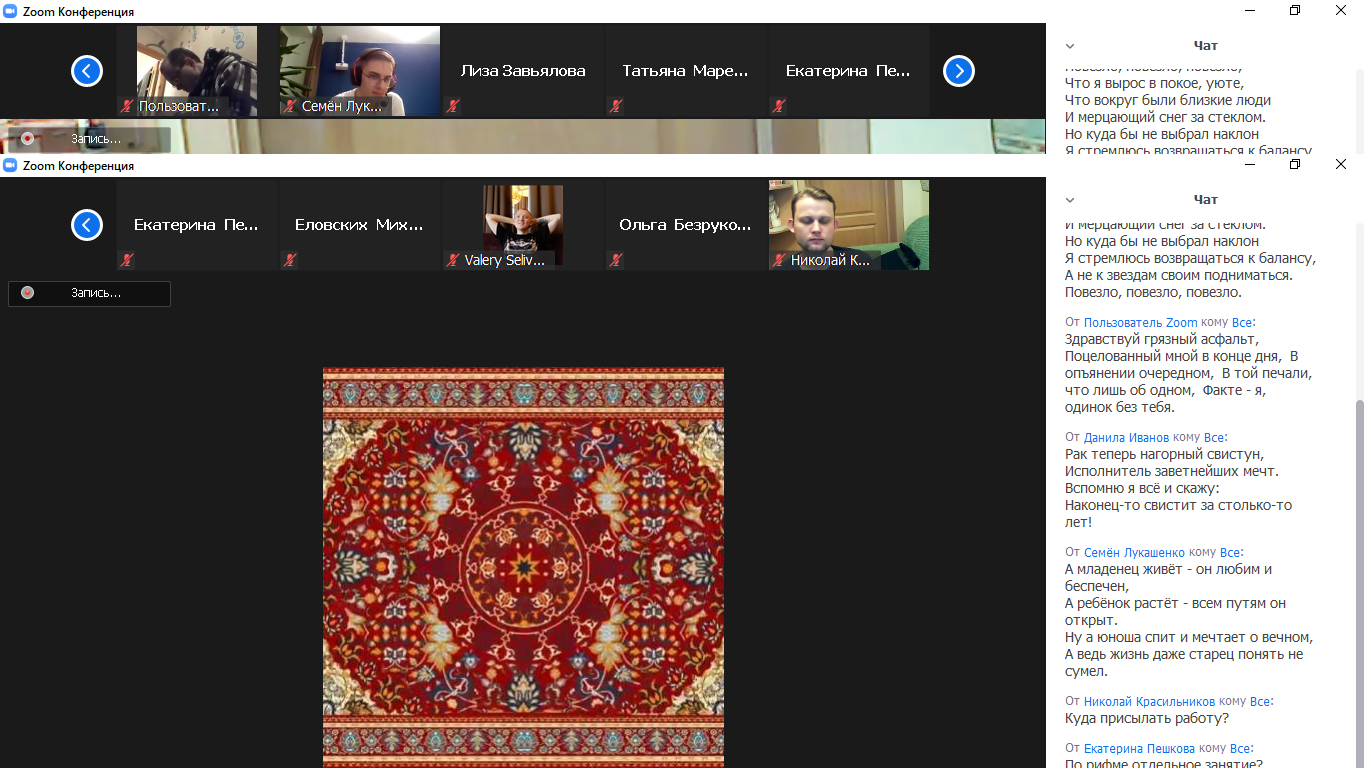Click message Куда присылать работу?
The image size is (1366, 768).
[1147, 718]
